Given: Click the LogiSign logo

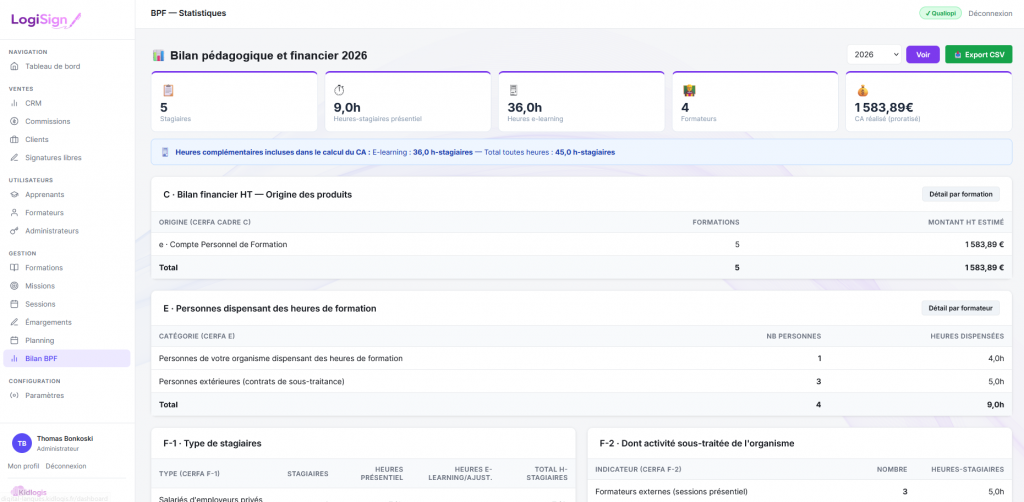Looking at the screenshot, I should pos(46,20).
